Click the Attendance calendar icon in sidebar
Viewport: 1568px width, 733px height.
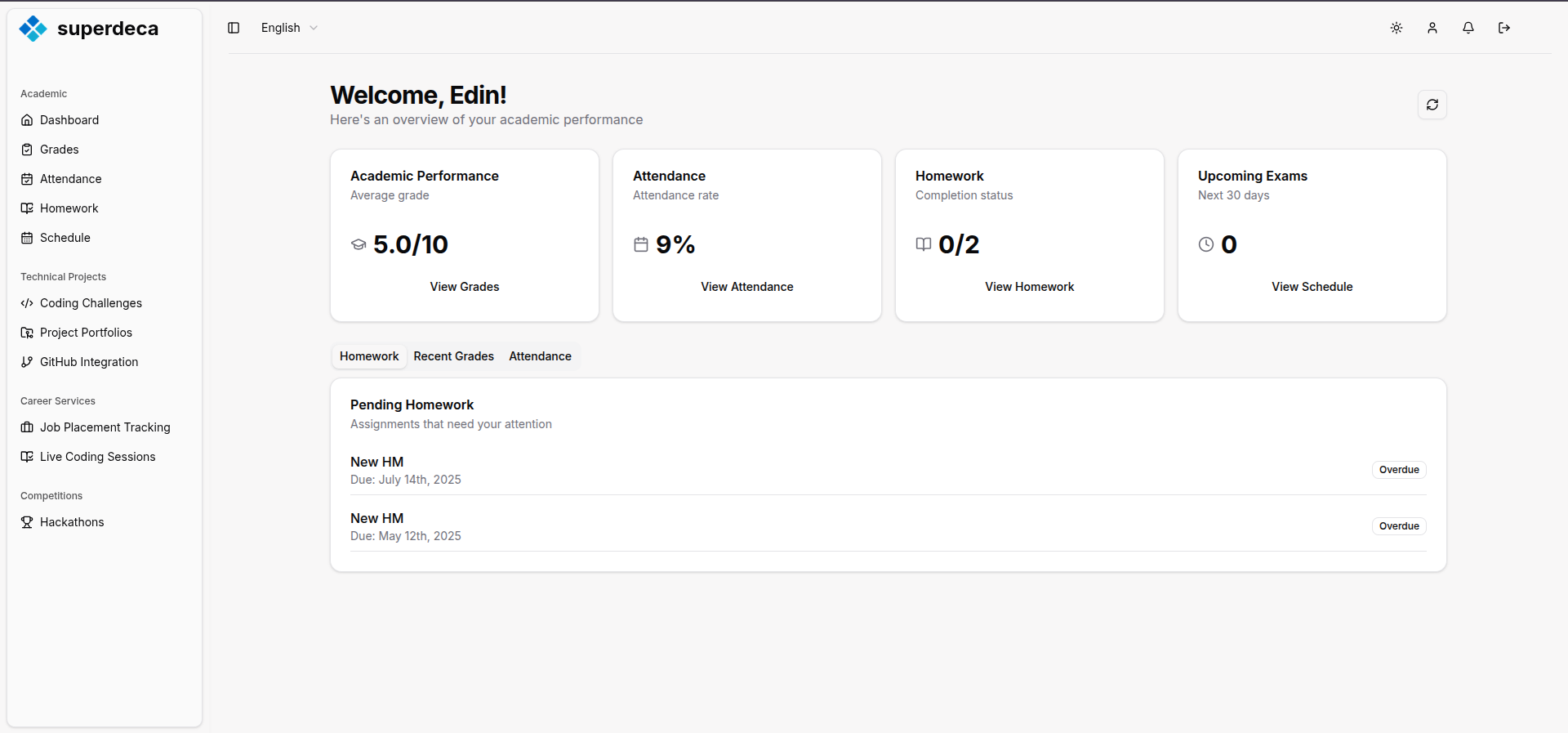(27, 179)
